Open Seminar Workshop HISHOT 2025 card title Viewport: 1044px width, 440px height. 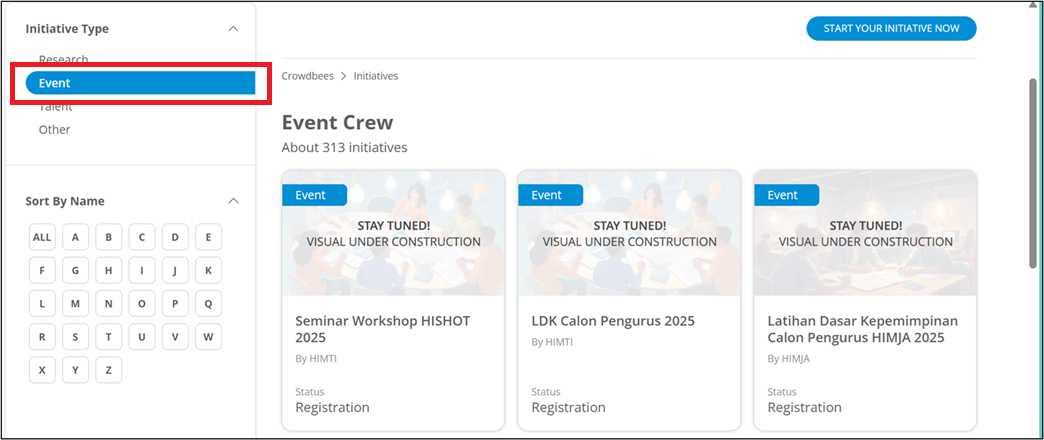pyautogui.click(x=383, y=330)
